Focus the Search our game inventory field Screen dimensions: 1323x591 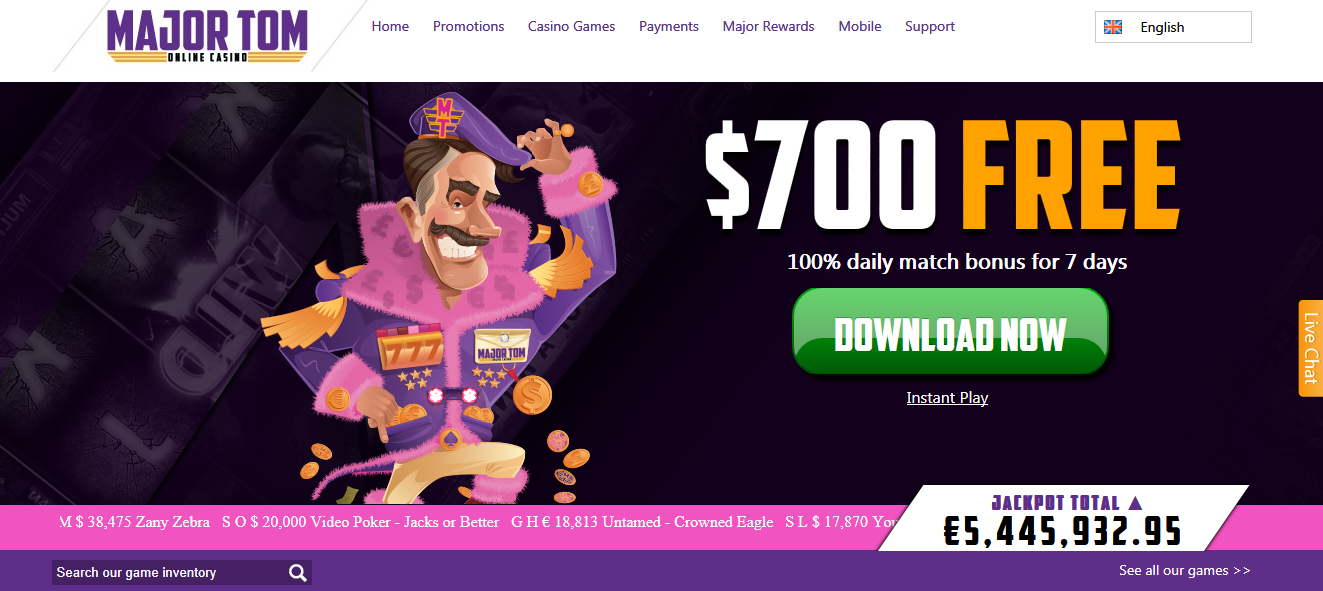[170, 572]
